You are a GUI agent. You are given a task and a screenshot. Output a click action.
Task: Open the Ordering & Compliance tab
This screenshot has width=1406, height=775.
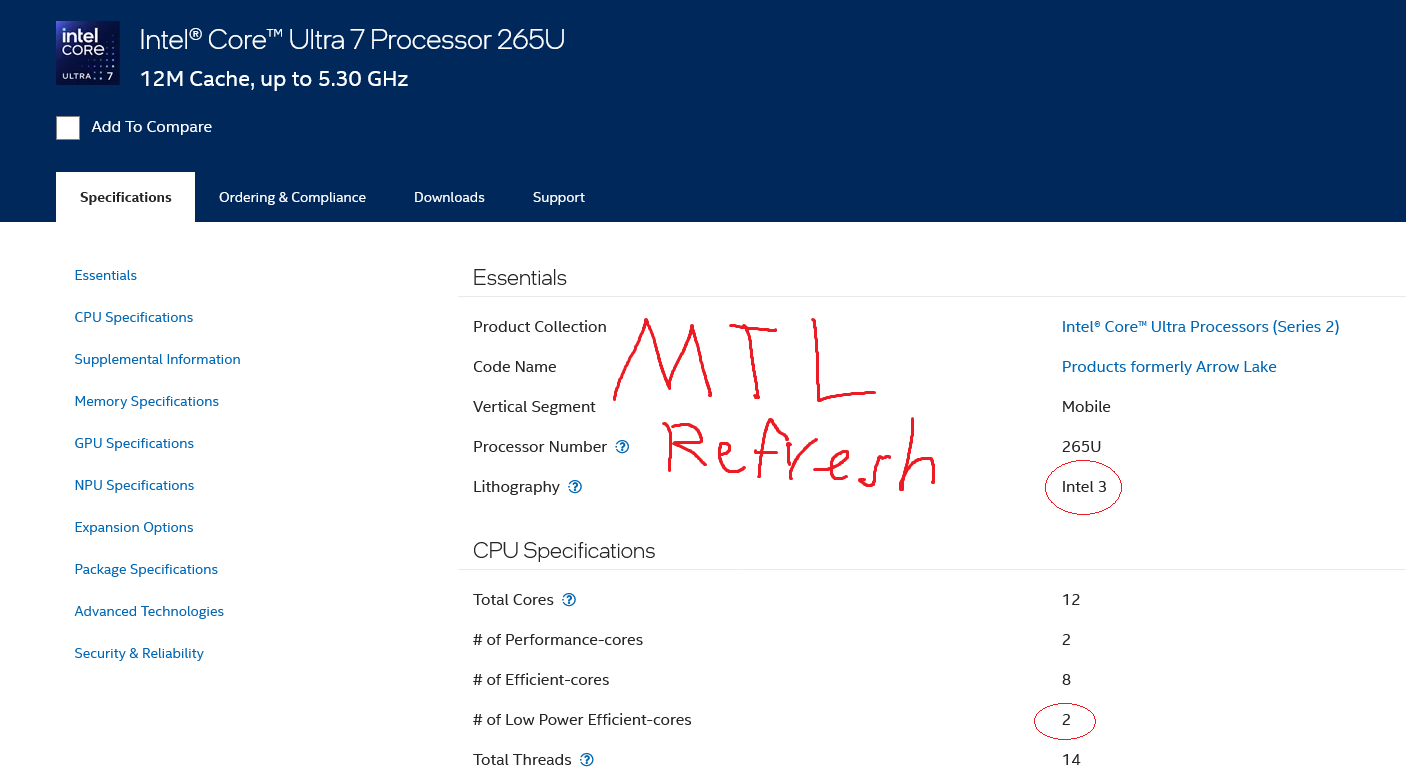pos(292,197)
